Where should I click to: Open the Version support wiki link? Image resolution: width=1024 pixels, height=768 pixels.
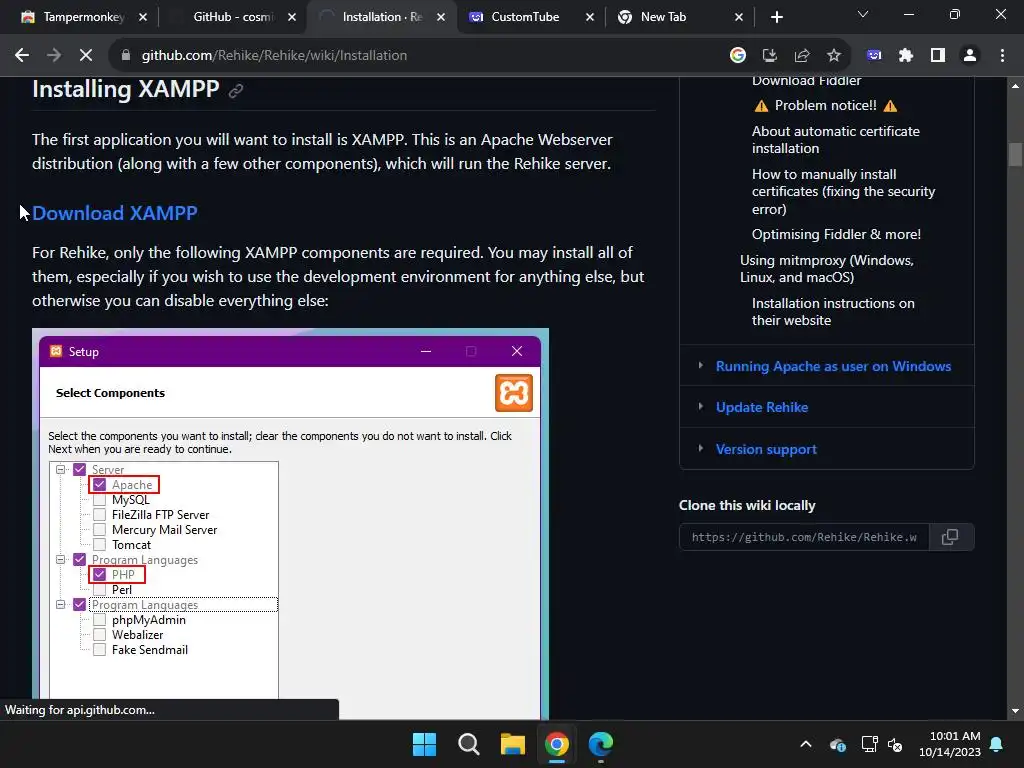pos(766,449)
